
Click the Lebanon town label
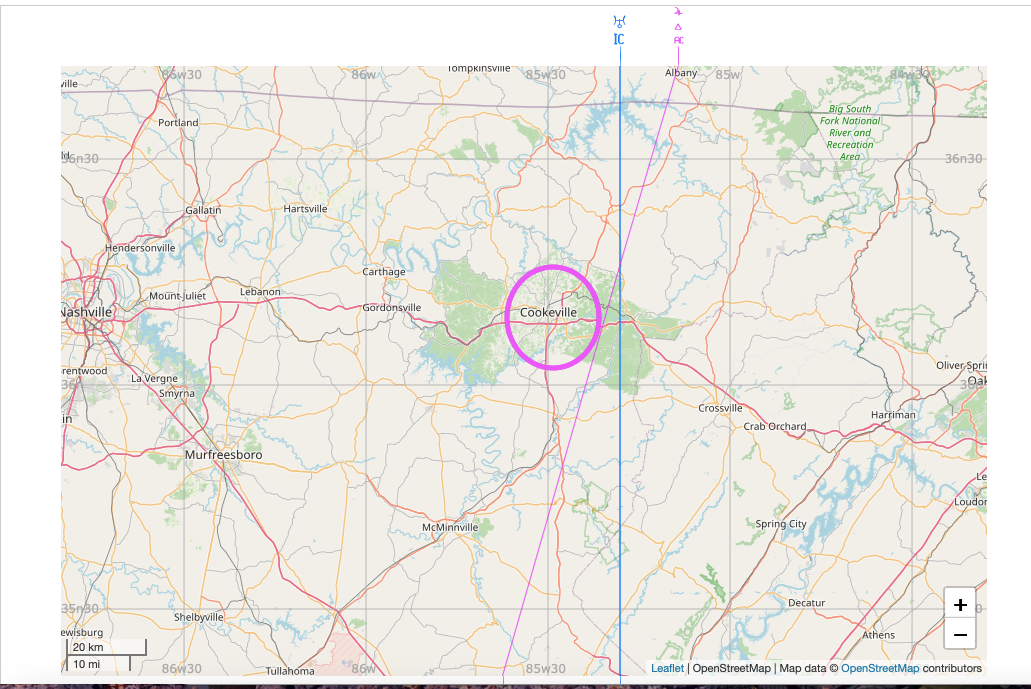click(x=260, y=291)
